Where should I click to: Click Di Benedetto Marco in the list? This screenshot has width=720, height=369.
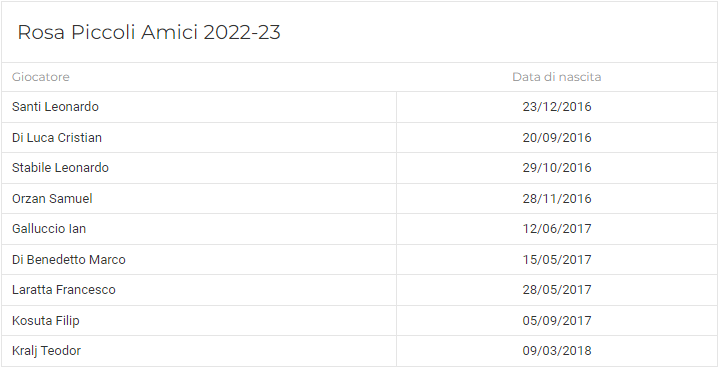coord(69,259)
